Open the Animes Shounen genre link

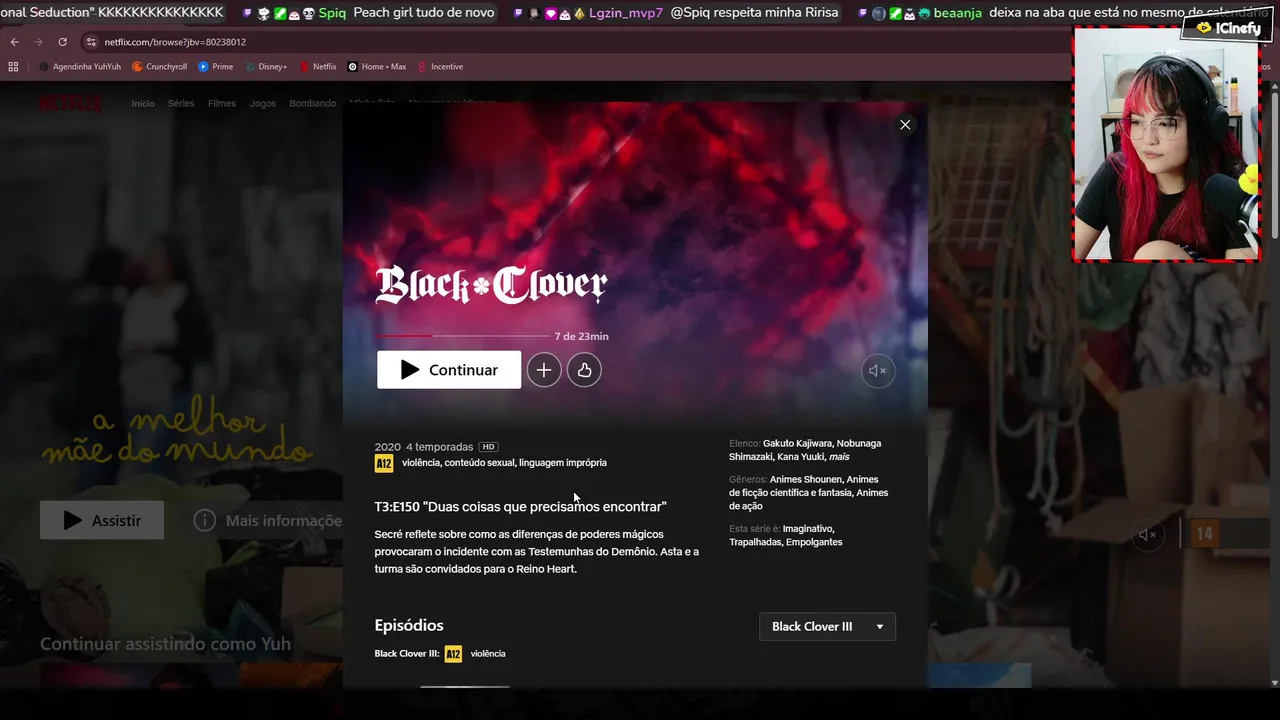coord(806,479)
